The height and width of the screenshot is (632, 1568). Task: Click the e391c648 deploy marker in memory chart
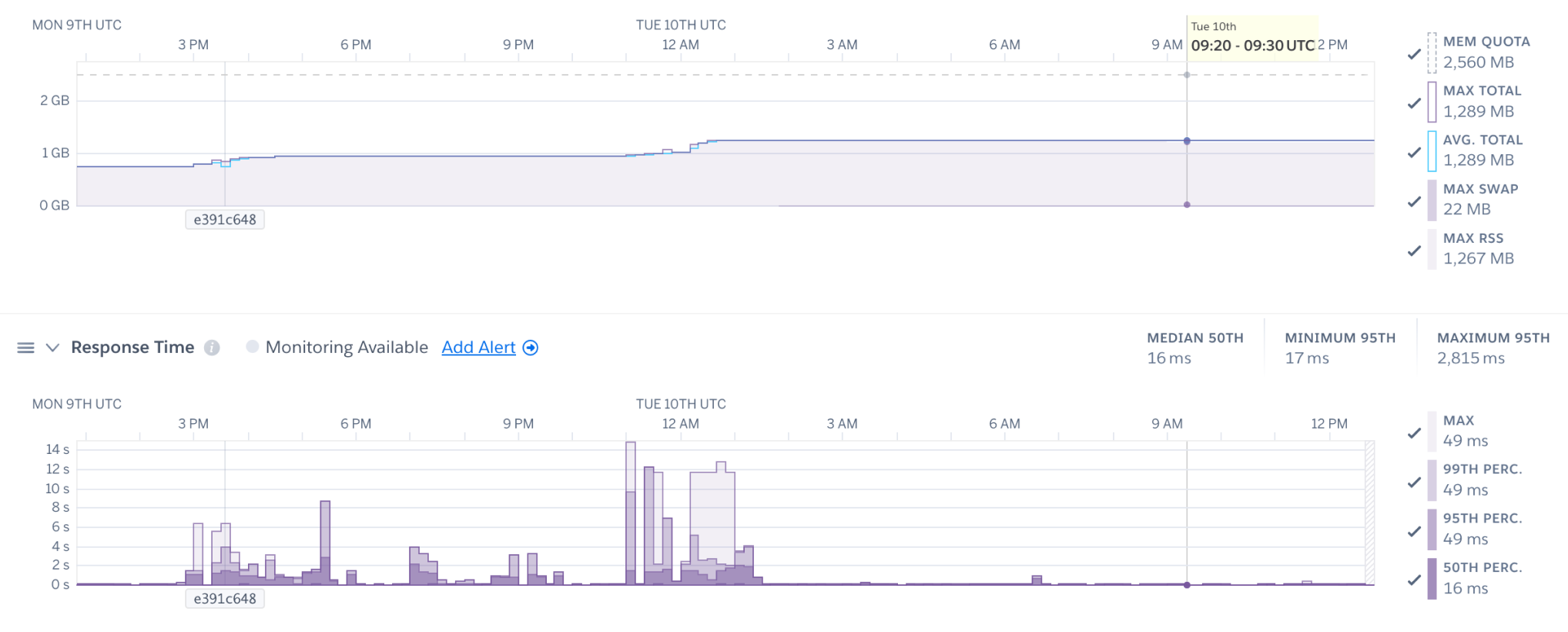coord(225,220)
